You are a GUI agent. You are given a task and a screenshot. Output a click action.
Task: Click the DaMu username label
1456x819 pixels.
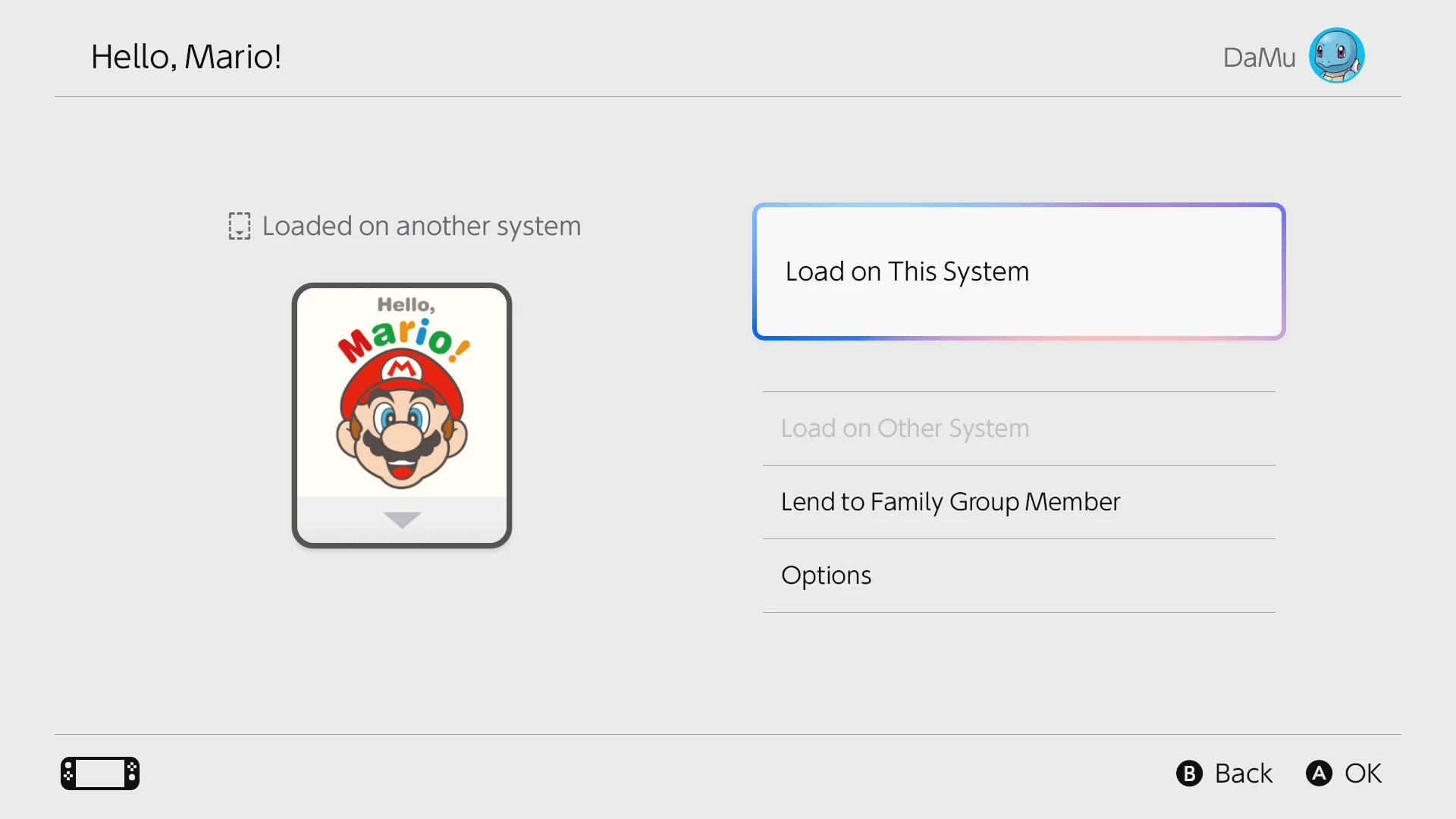(x=1259, y=57)
